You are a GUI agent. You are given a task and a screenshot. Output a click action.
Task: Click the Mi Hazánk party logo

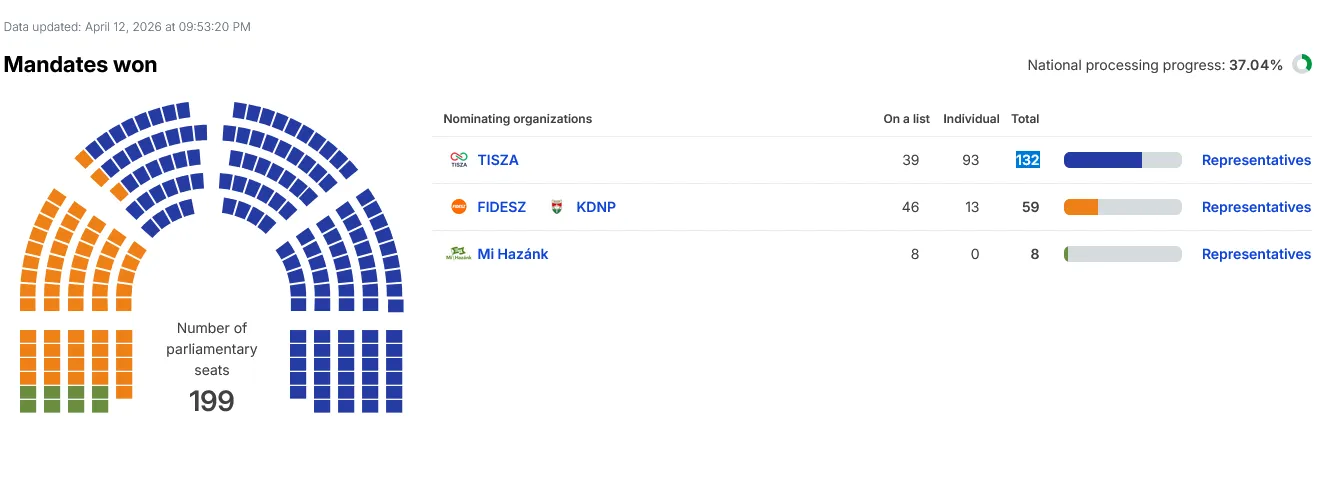[x=458, y=254]
